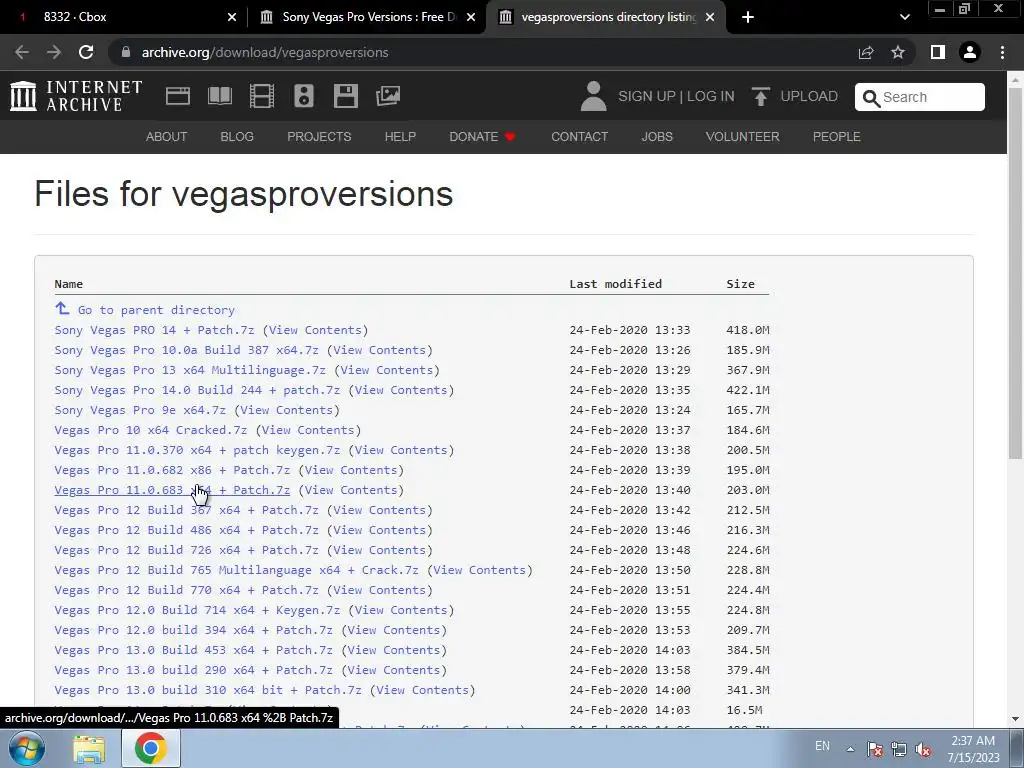1024x768 pixels.
Task: Open the DONATE menu item
Action: tap(483, 136)
